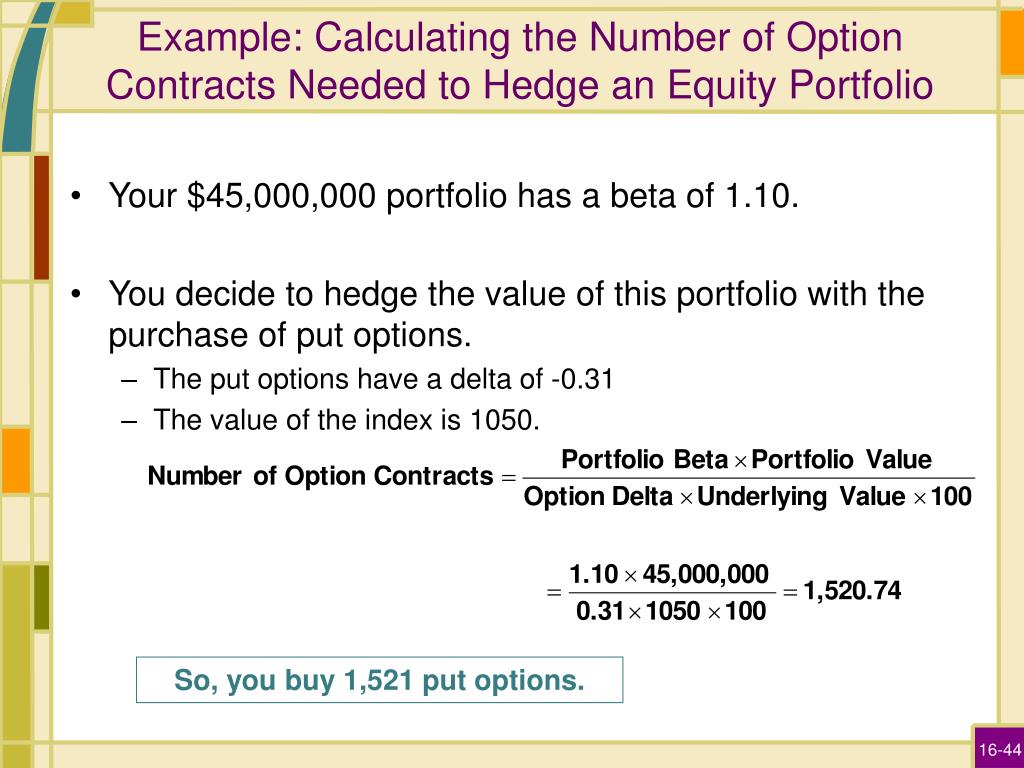Click the index value 1050 line

346,420
